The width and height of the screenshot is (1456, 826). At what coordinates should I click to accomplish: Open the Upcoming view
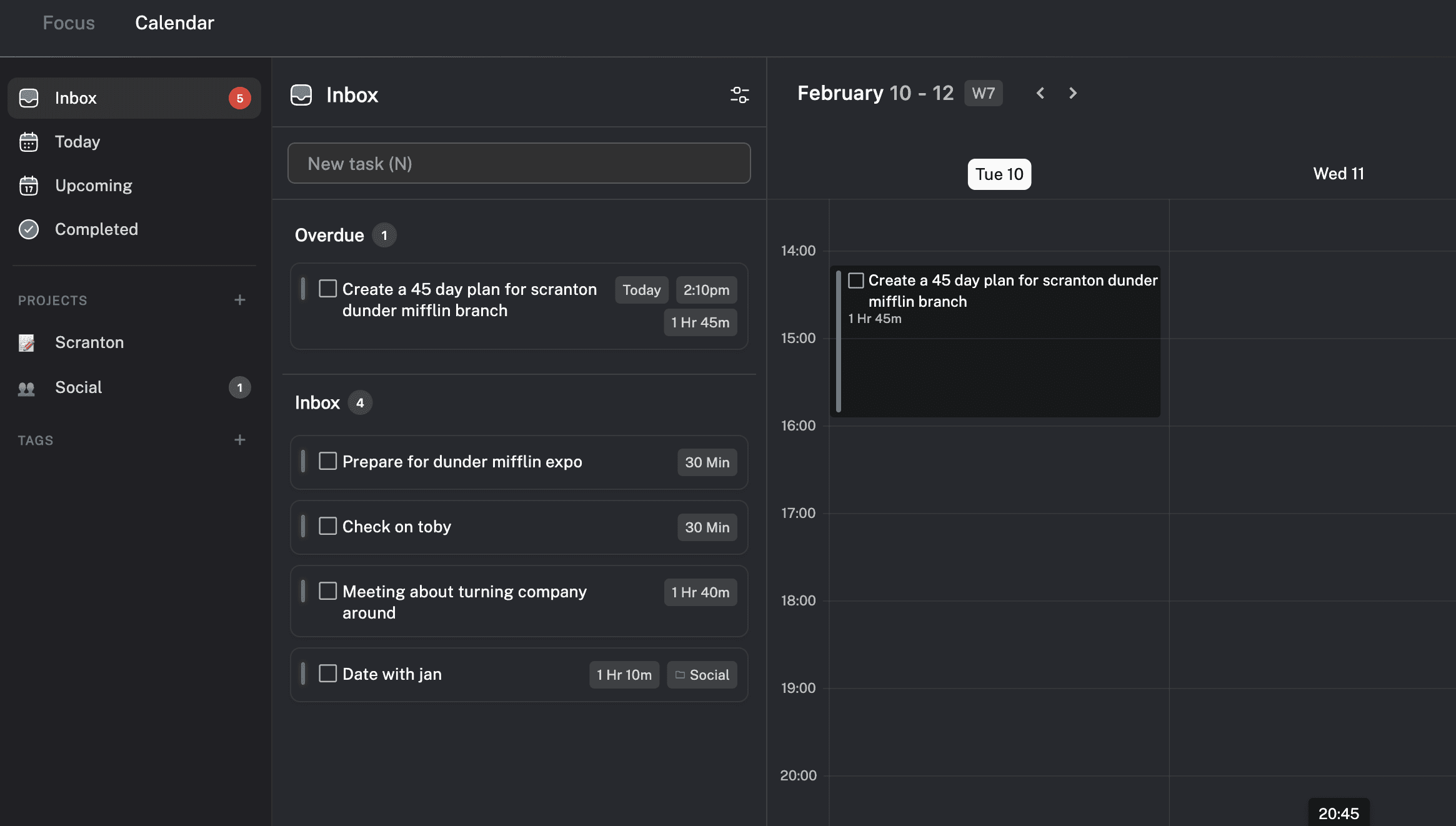coord(92,185)
